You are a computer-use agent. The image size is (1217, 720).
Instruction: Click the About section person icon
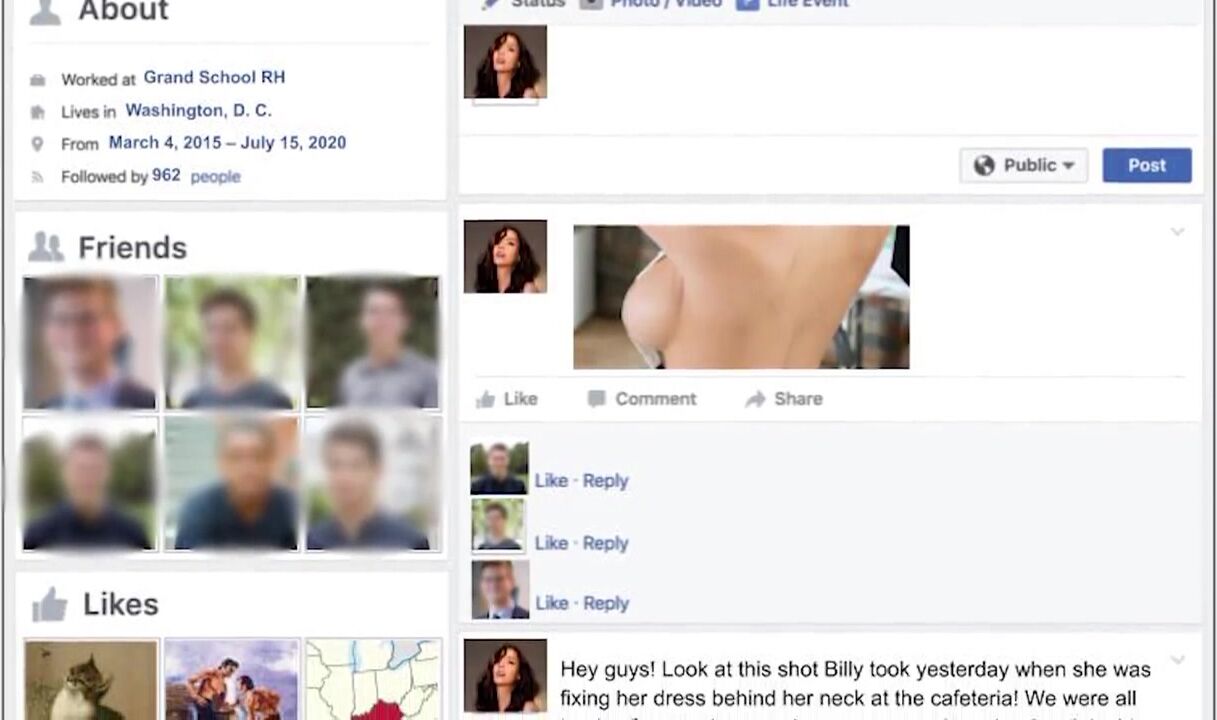(45, 11)
